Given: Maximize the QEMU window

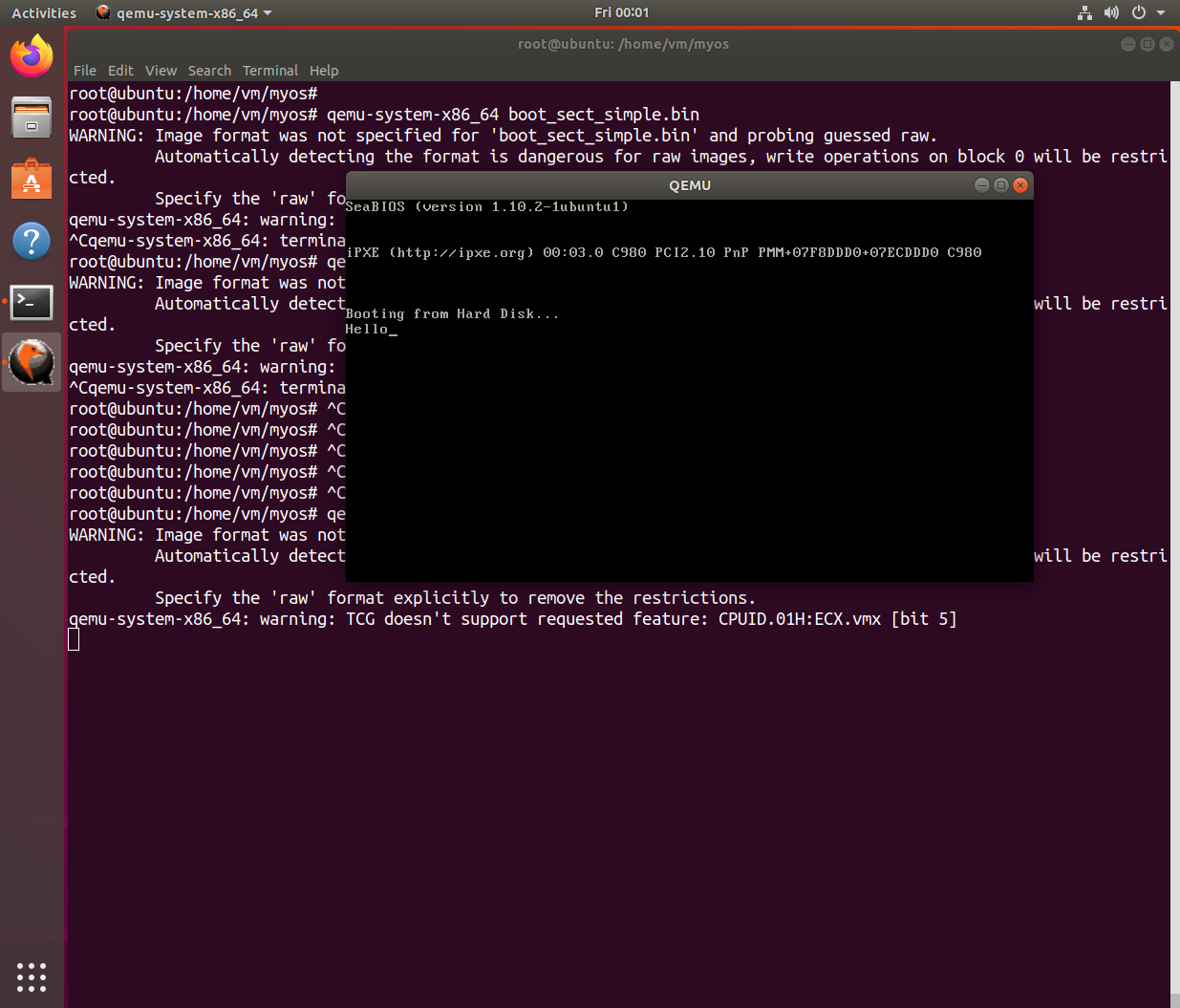Looking at the screenshot, I should [x=1000, y=185].
